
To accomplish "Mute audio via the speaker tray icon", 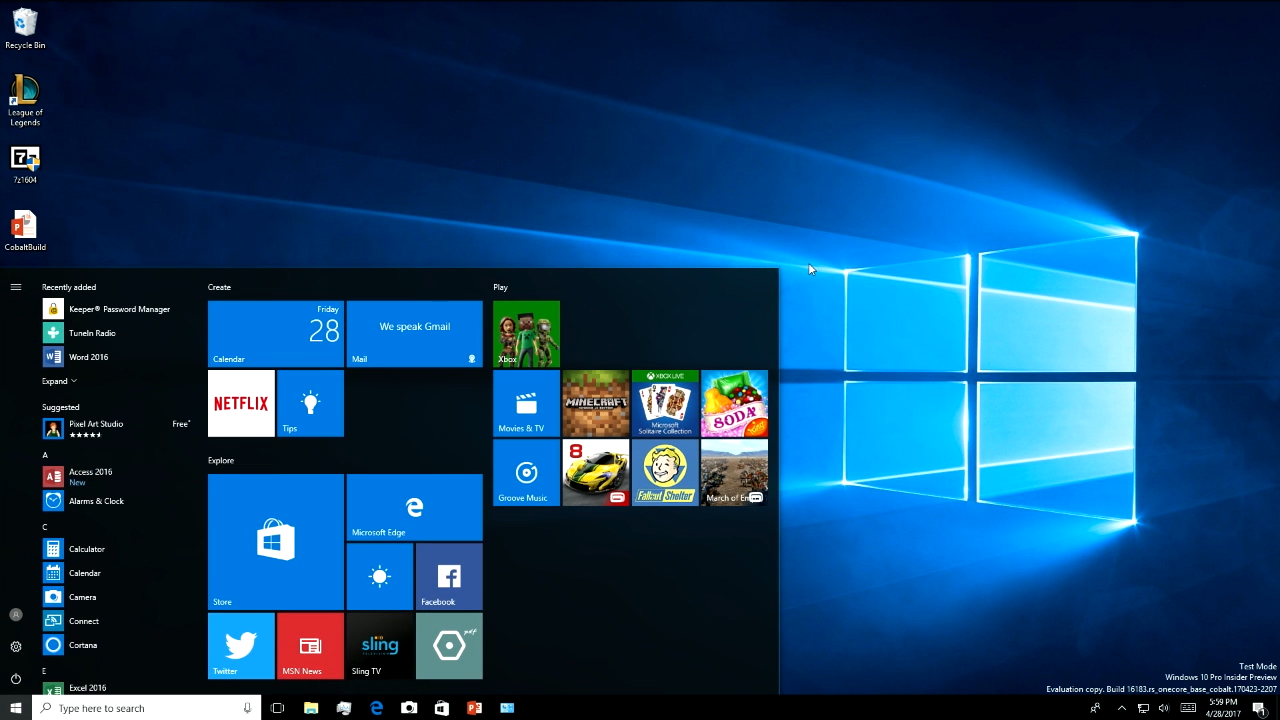I will [x=1164, y=708].
